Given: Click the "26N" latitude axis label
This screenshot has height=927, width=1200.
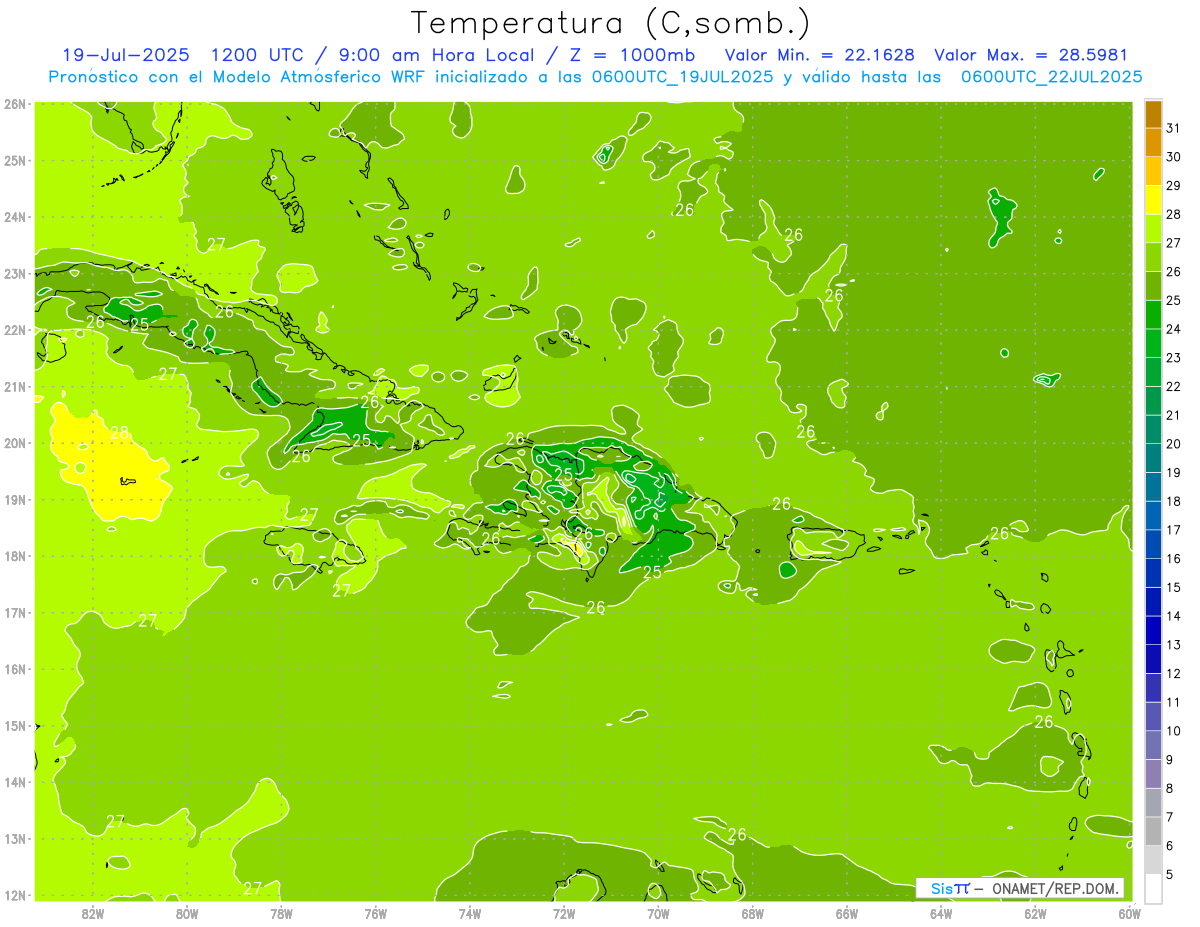Looking at the screenshot, I should (x=15, y=103).
